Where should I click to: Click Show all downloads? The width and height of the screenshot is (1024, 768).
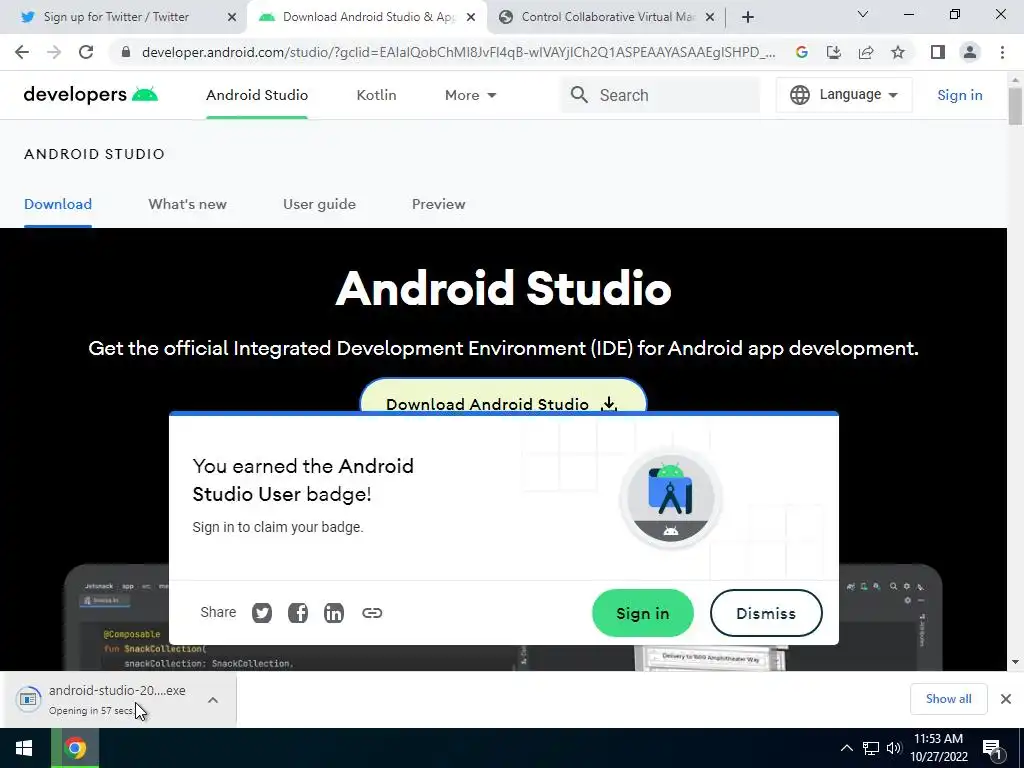948,699
